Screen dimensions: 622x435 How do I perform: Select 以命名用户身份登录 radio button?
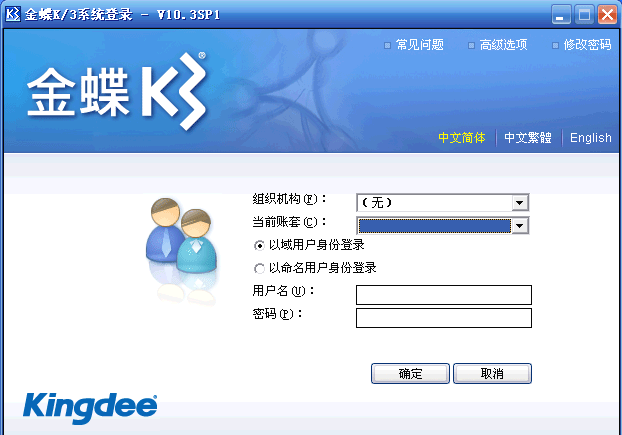point(259,269)
